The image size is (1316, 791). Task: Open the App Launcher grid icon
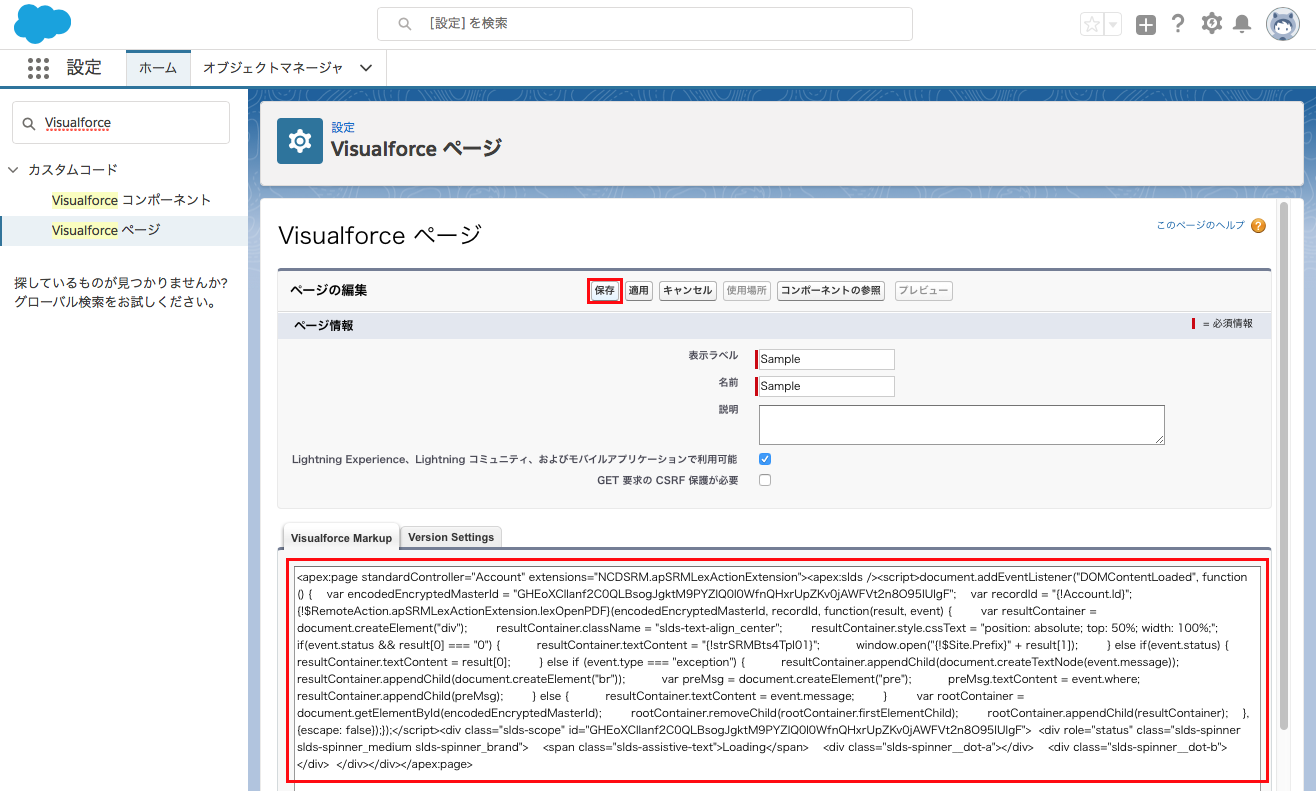click(38, 68)
